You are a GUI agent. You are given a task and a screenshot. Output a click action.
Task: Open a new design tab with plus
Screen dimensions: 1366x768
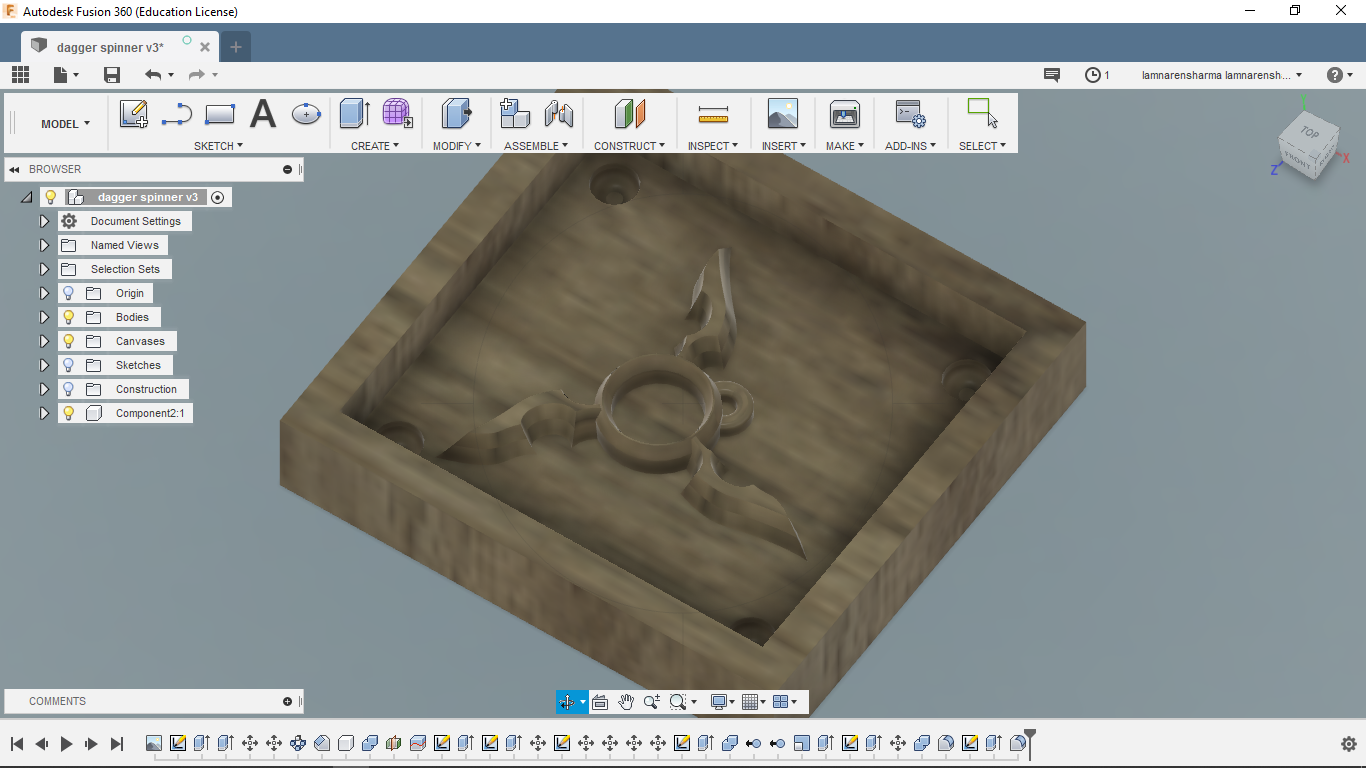tap(236, 47)
